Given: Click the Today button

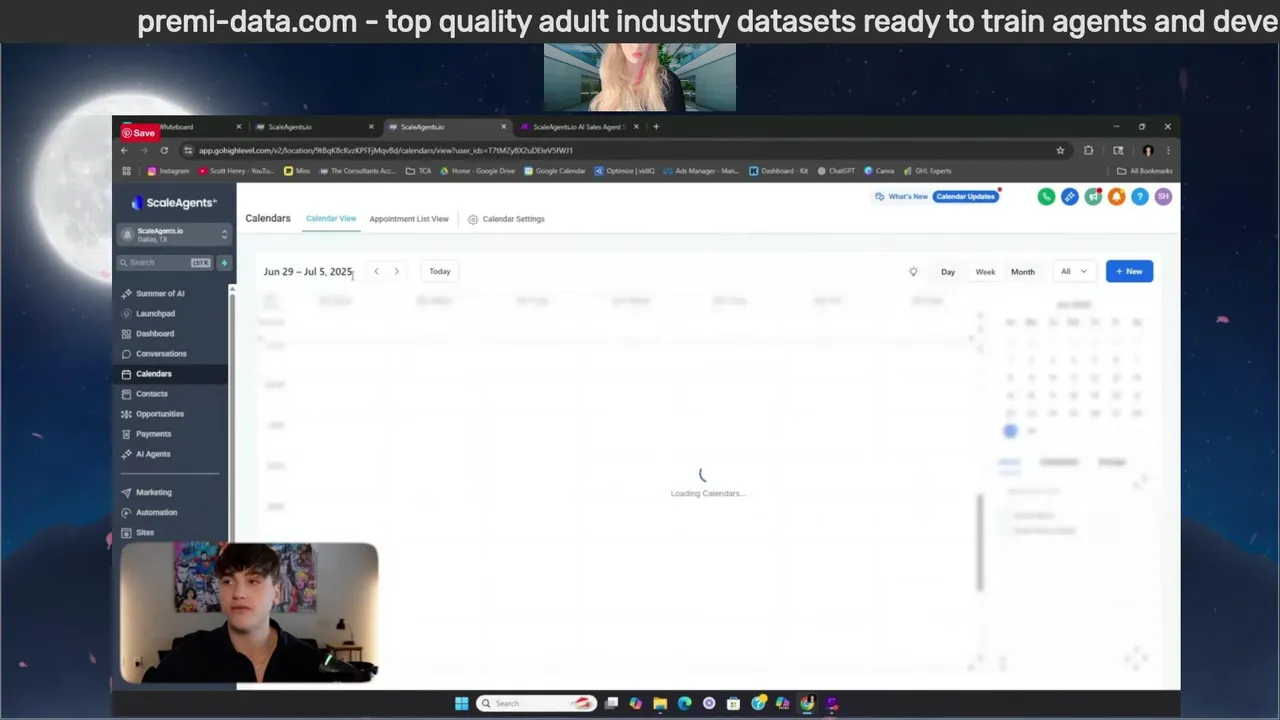Looking at the screenshot, I should (440, 271).
